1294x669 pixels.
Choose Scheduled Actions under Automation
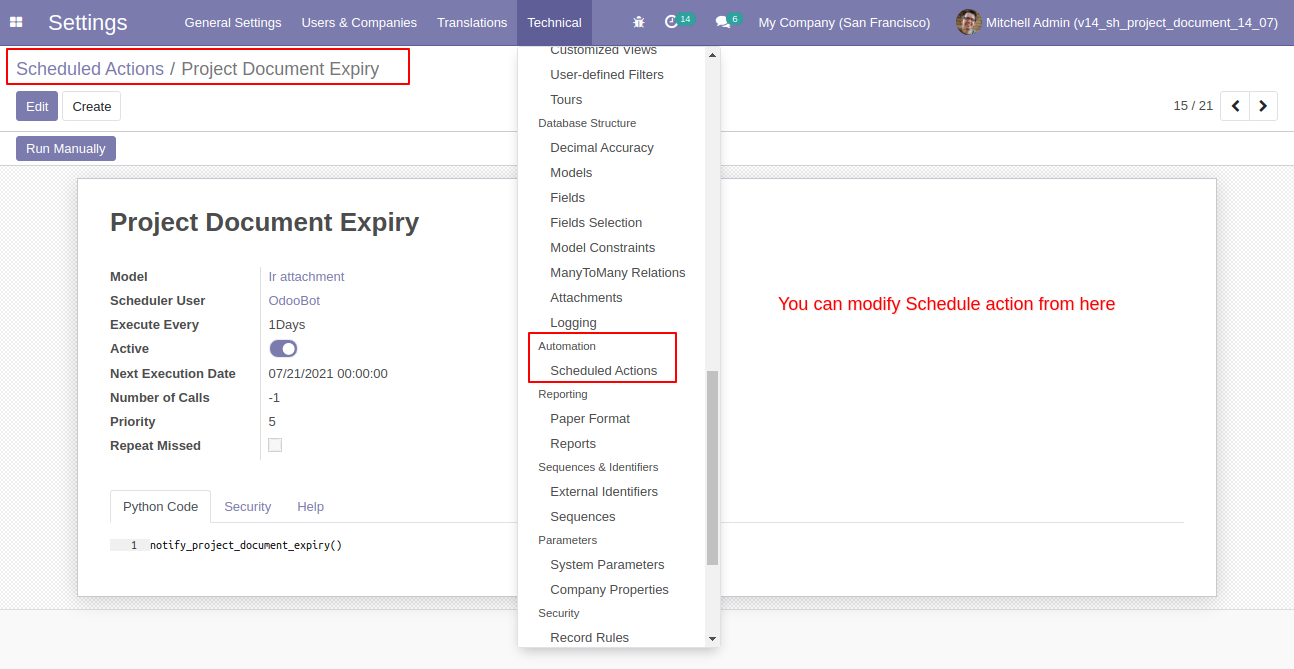604,370
